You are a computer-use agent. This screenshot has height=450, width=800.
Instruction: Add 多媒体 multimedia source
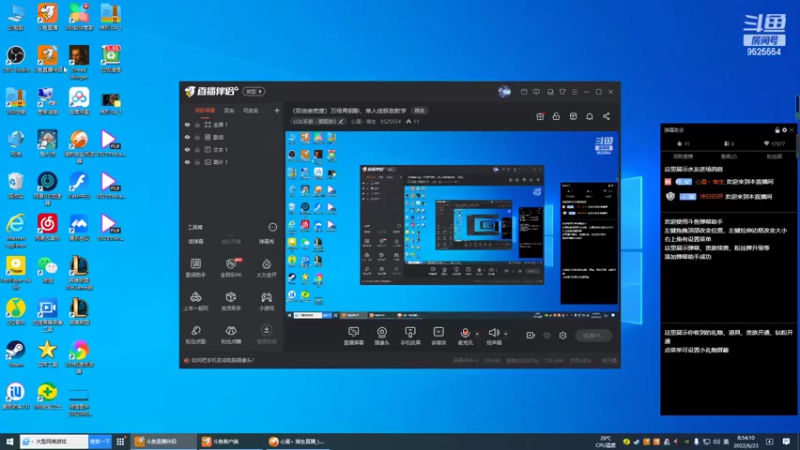[x=438, y=336]
